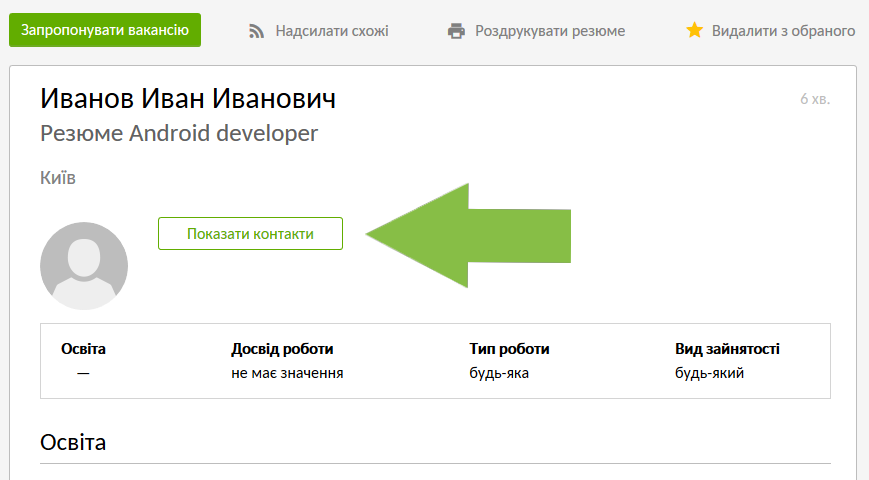Click the будь-яка value
869x480 pixels.
click(x=499, y=373)
